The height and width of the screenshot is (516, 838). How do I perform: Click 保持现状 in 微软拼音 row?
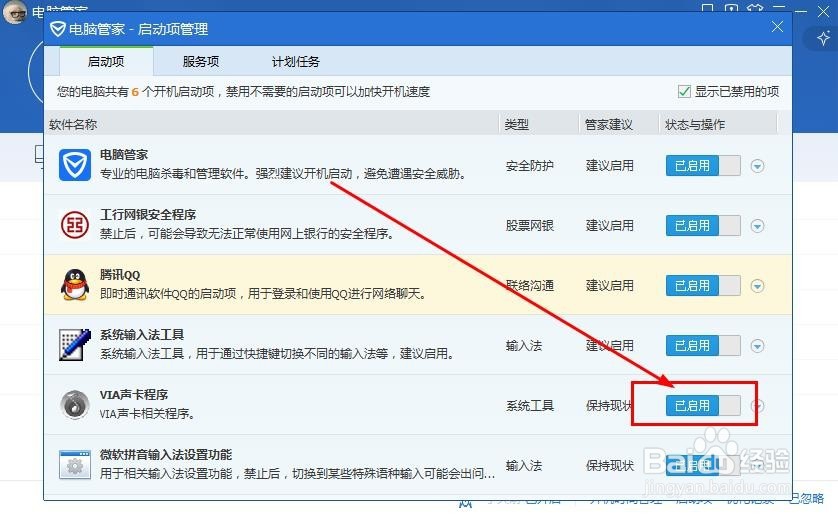pyautogui.click(x=609, y=465)
